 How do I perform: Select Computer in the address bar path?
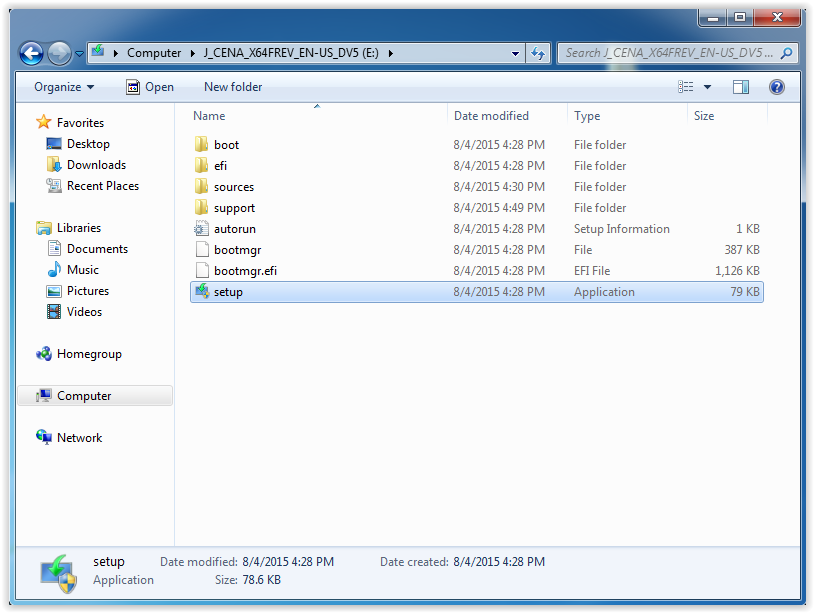[154, 53]
